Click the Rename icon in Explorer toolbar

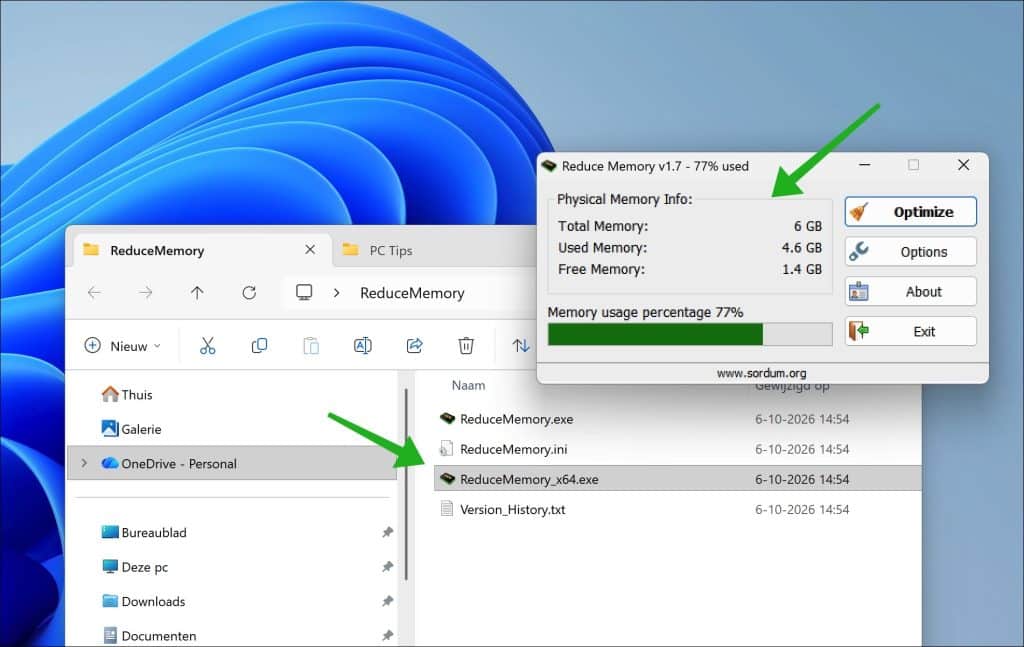pos(362,345)
